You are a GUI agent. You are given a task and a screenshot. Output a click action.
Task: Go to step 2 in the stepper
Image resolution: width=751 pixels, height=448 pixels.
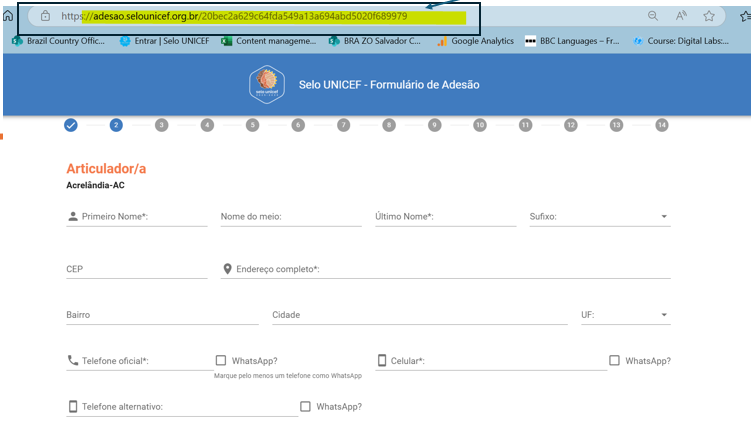tap(116, 126)
